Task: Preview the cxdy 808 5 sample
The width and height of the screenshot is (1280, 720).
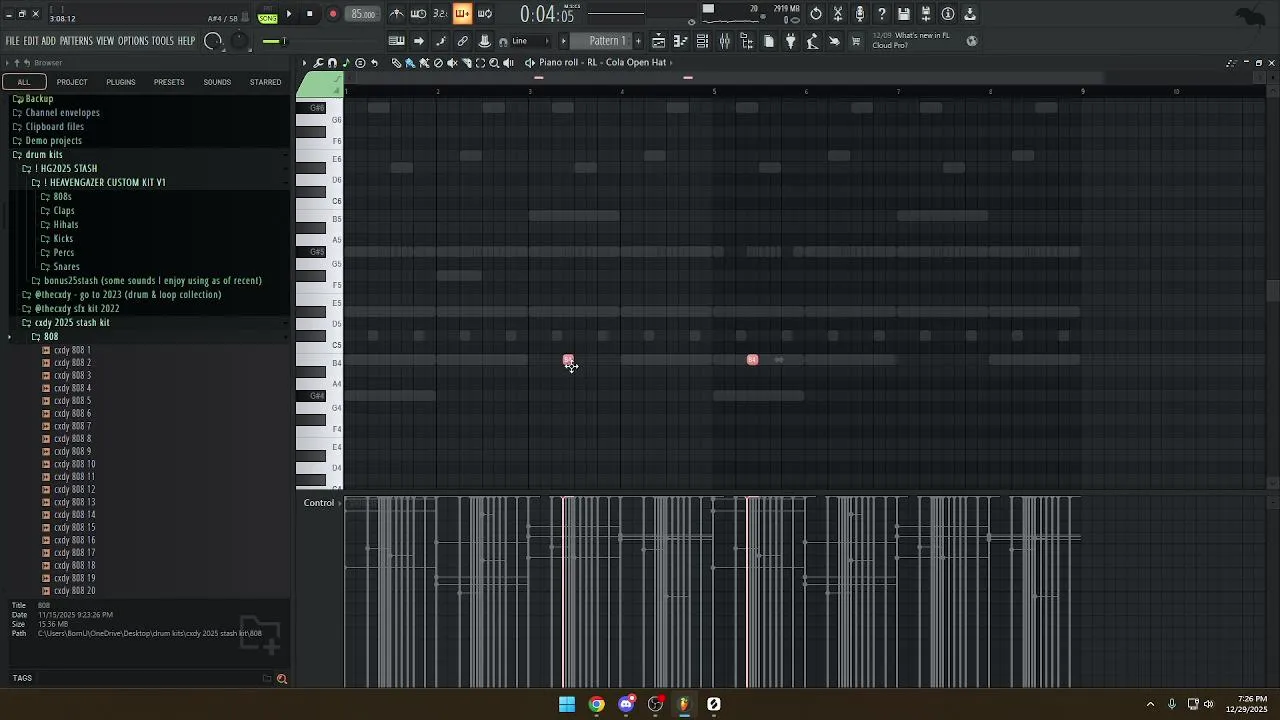Action: (66, 401)
